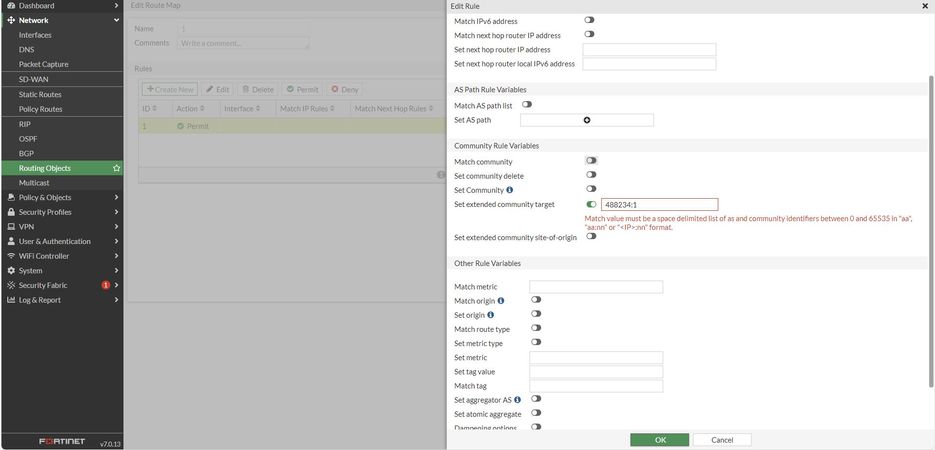Close the Edit Rule panel

pos(924,6)
